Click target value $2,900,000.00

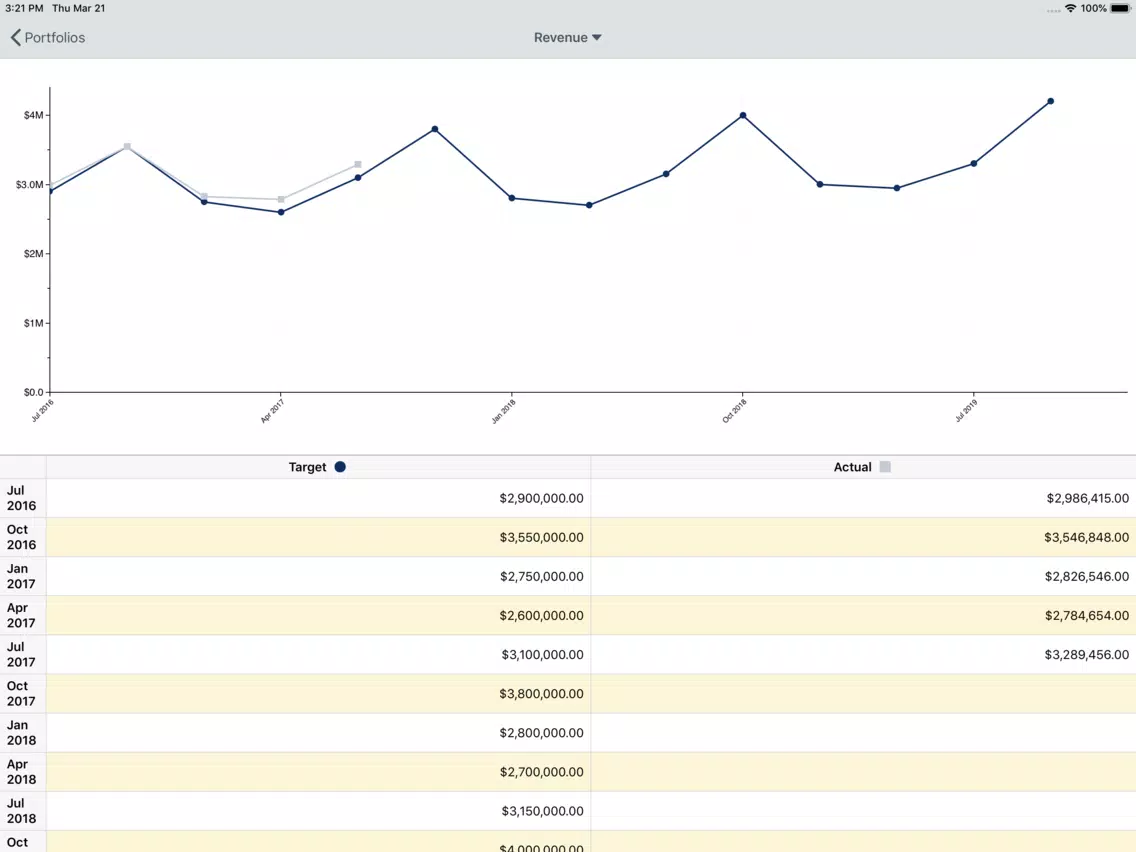coord(541,498)
